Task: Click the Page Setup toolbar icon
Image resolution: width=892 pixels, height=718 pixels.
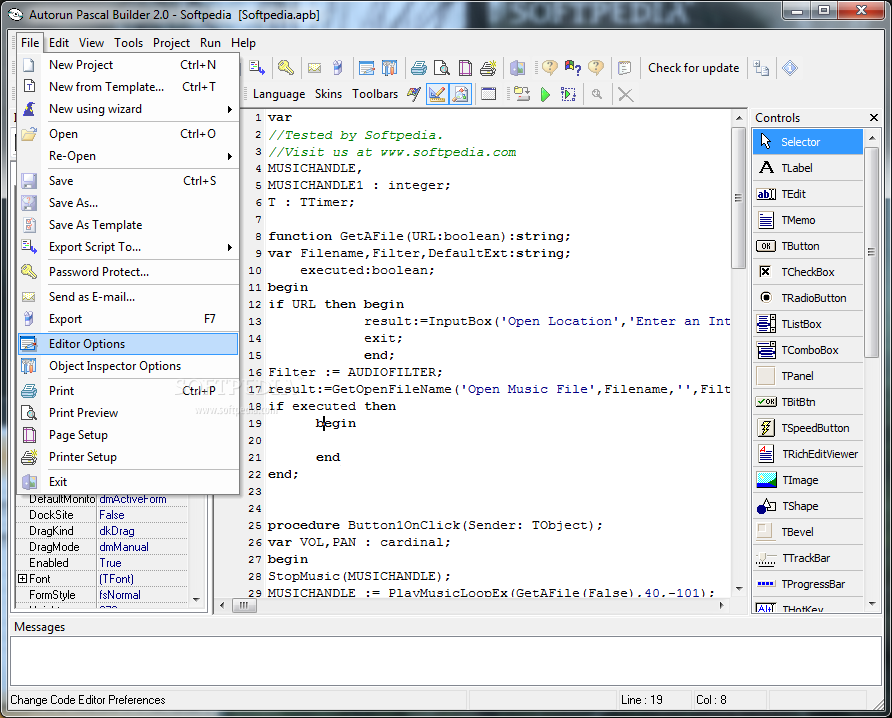Action: 465,68
